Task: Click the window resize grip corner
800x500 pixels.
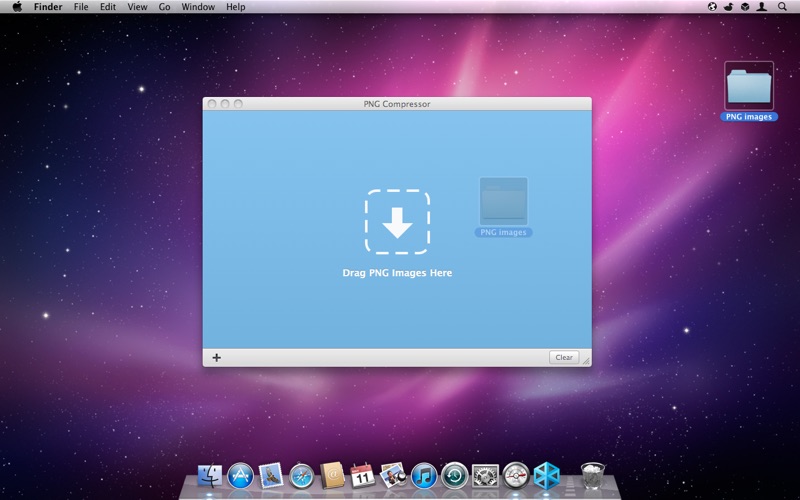Action: 586,361
